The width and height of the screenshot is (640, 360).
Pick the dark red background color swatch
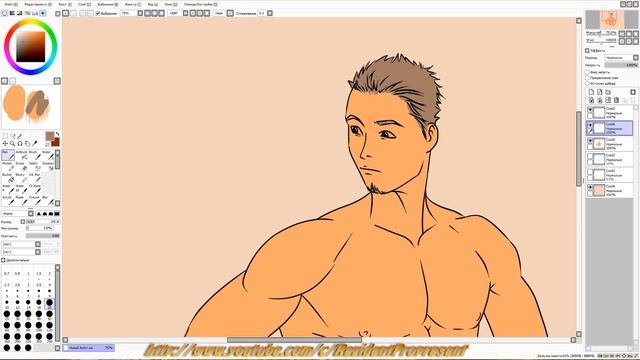click(56, 142)
